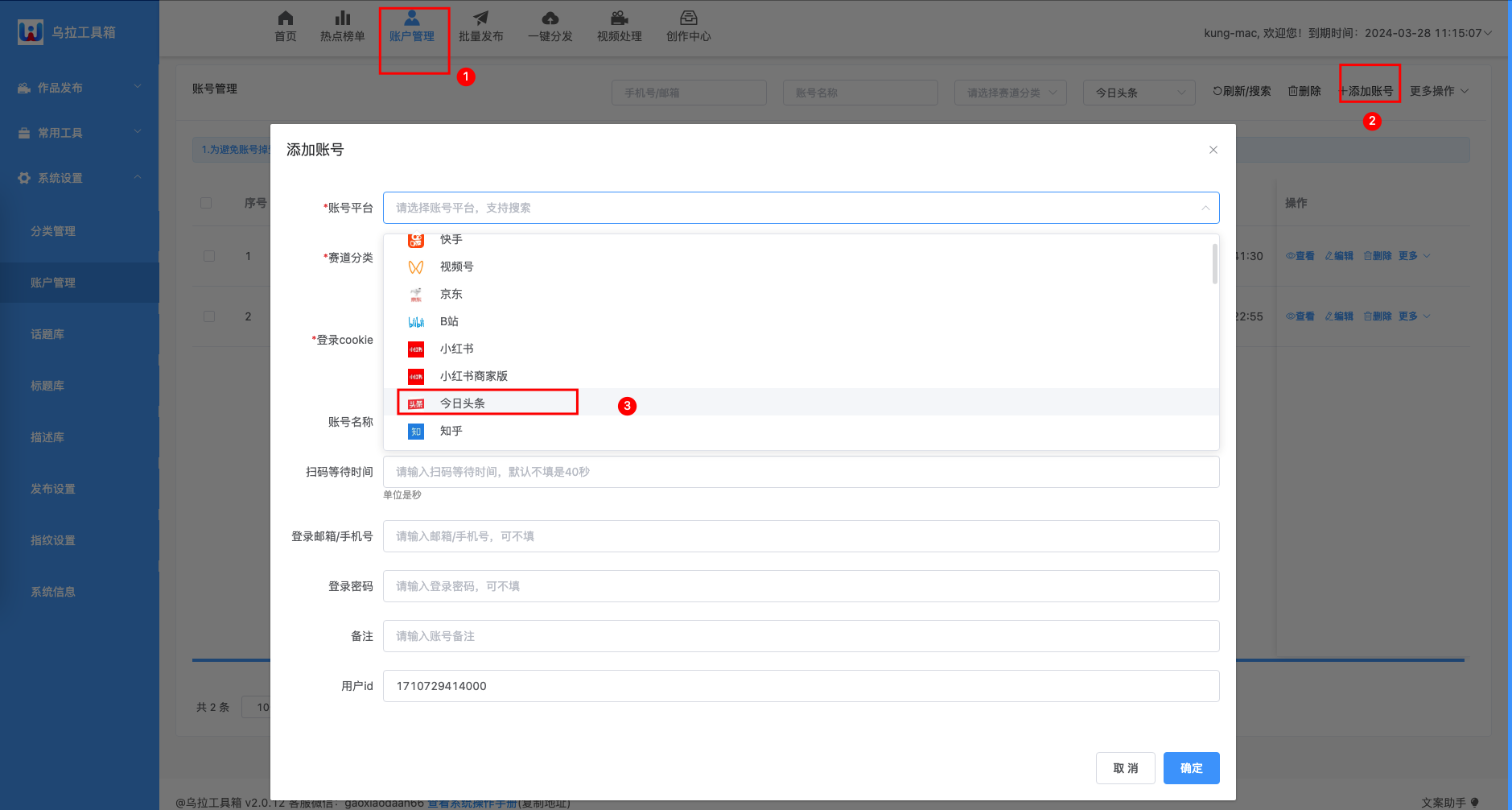
Task: Toggle the select-all checkbox in table header
Action: (206, 203)
